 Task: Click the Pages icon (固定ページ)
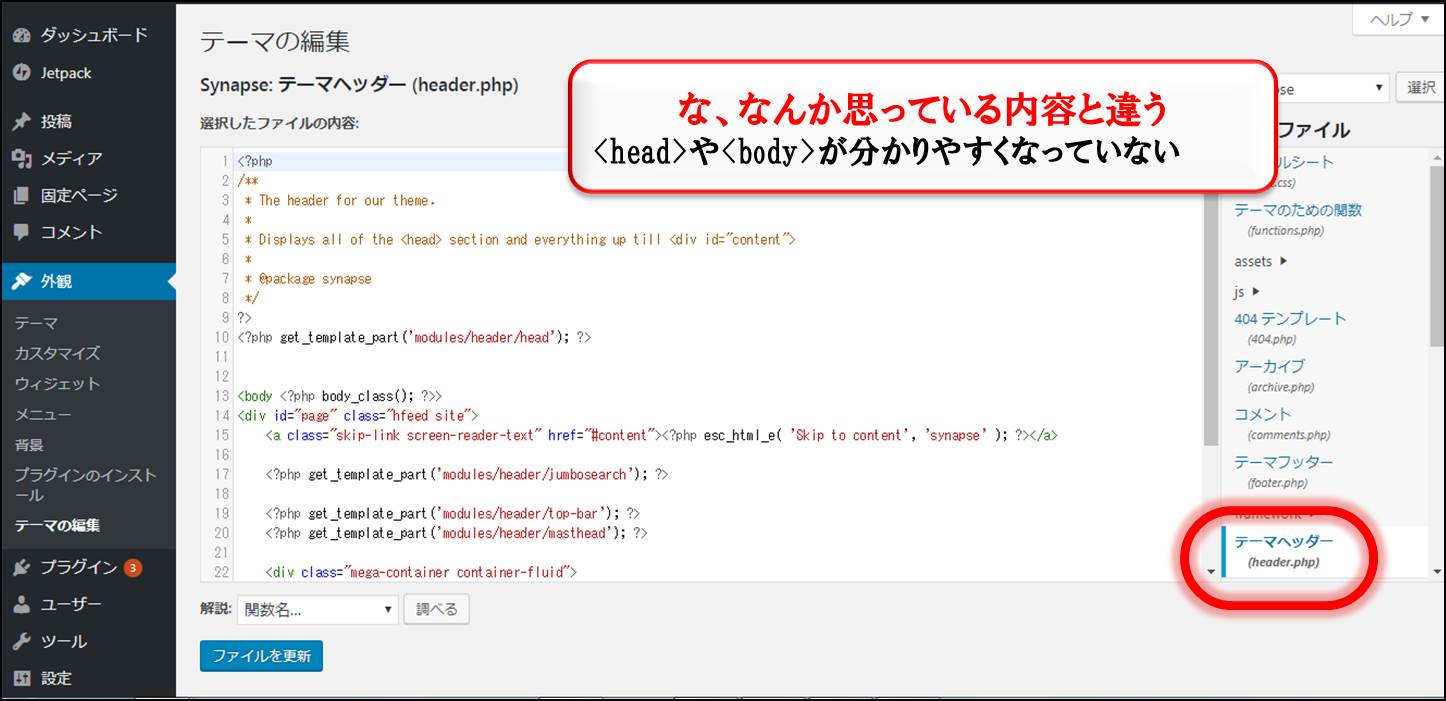[x=21, y=196]
